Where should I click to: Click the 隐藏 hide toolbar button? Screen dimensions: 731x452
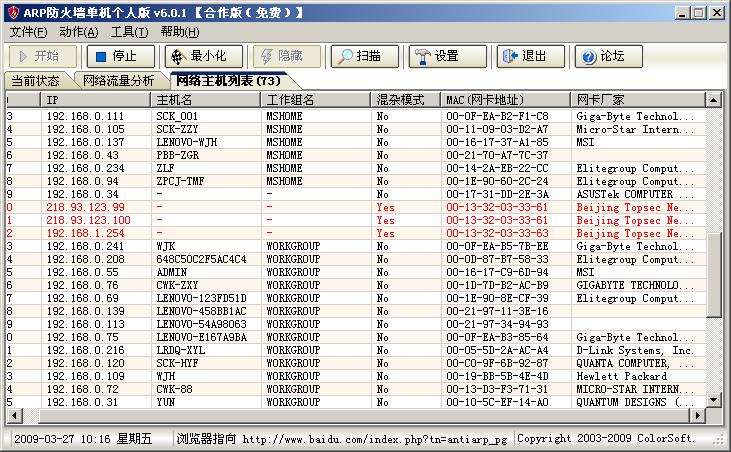tap(287, 56)
